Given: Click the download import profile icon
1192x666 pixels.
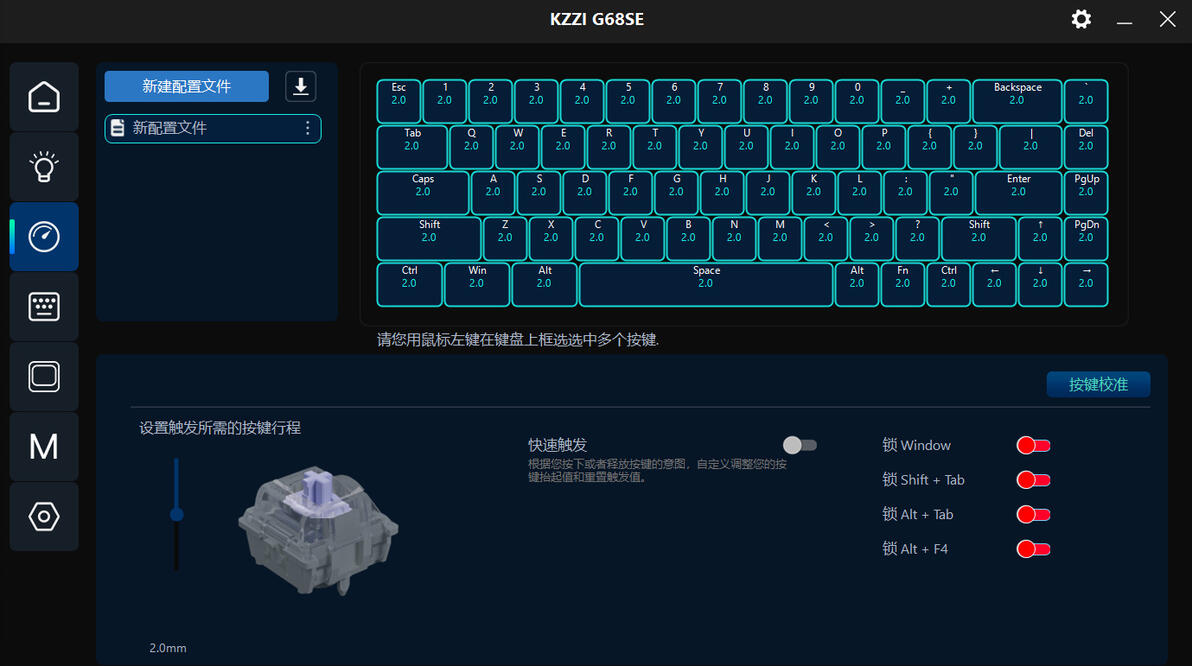Looking at the screenshot, I should click(300, 86).
